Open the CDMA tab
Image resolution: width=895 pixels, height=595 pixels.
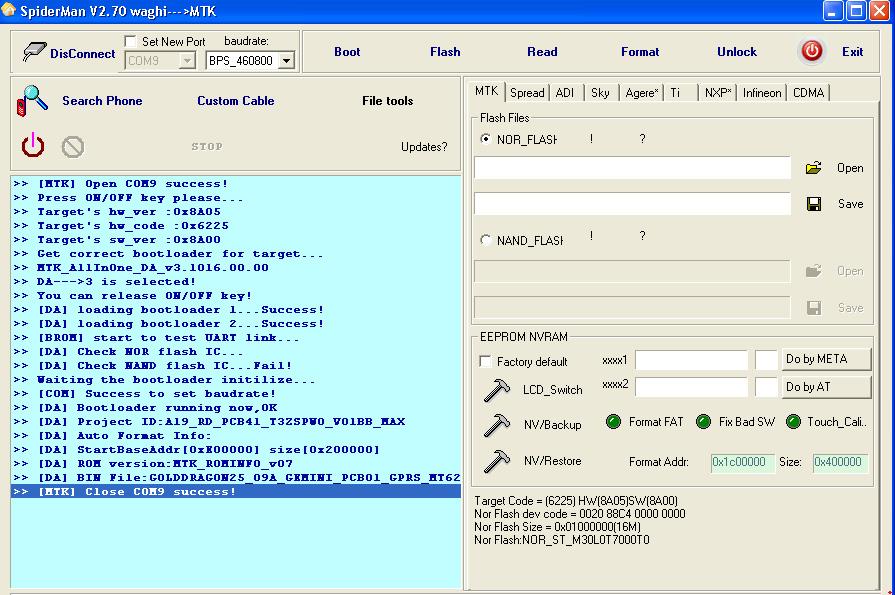tap(808, 93)
